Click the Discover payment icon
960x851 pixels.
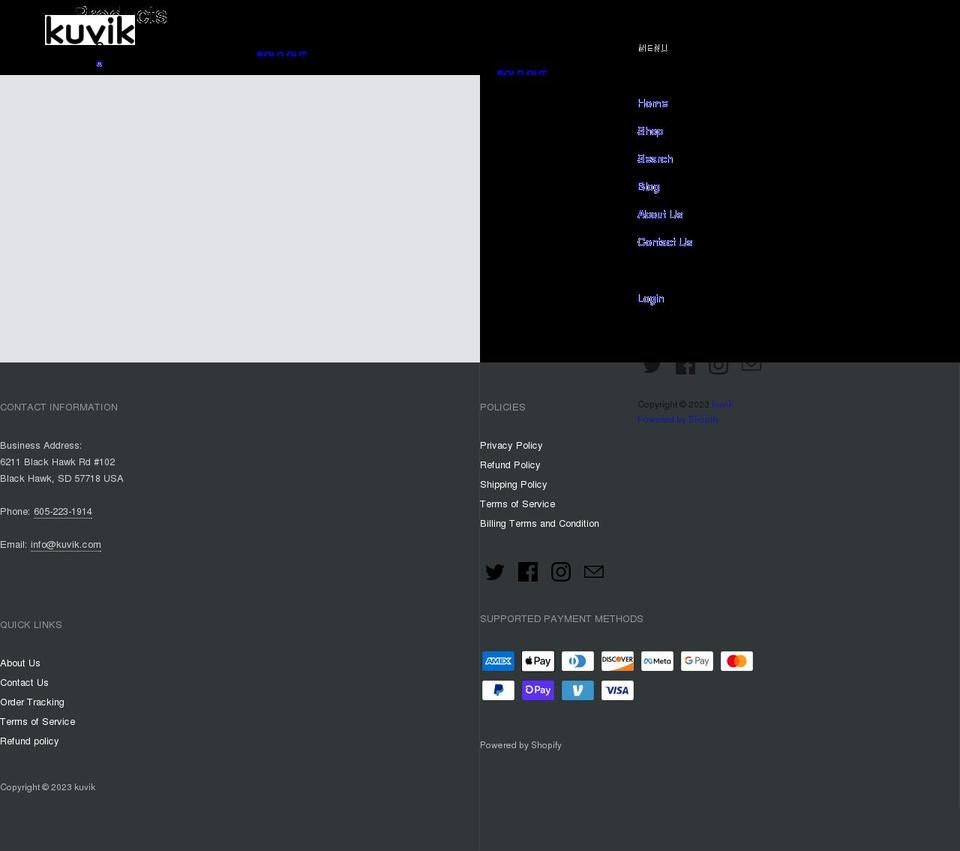click(x=618, y=661)
